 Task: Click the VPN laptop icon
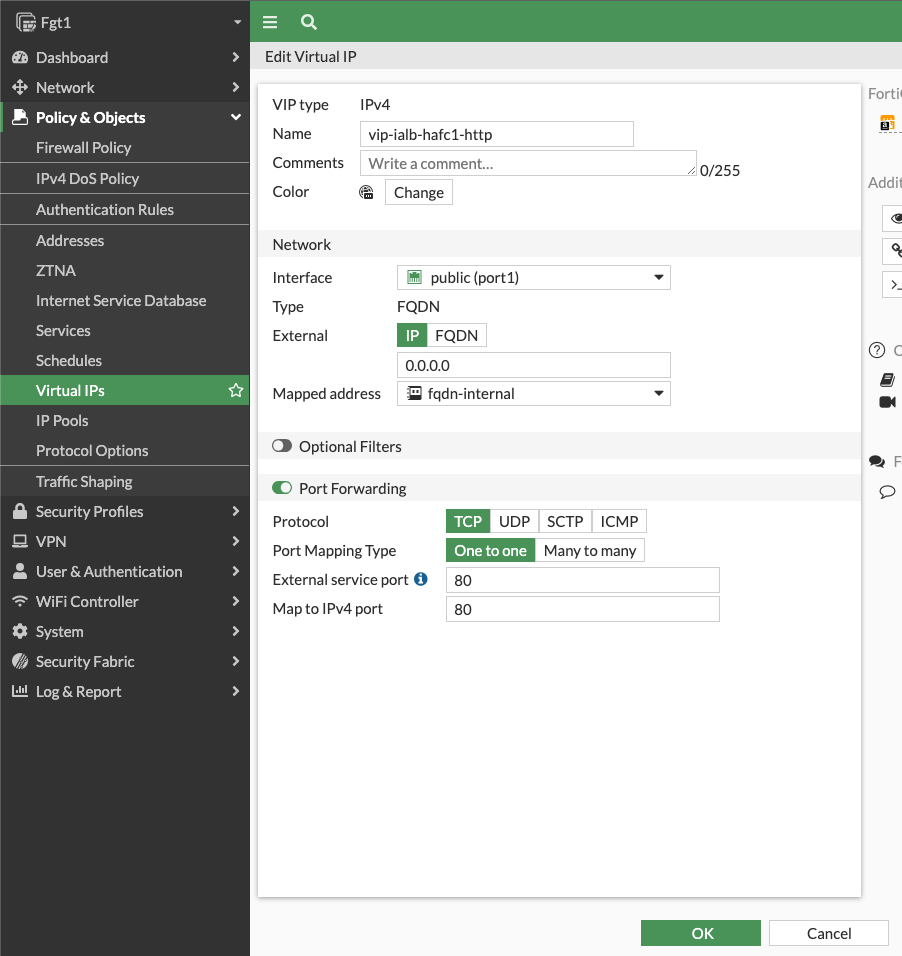[x=20, y=541]
